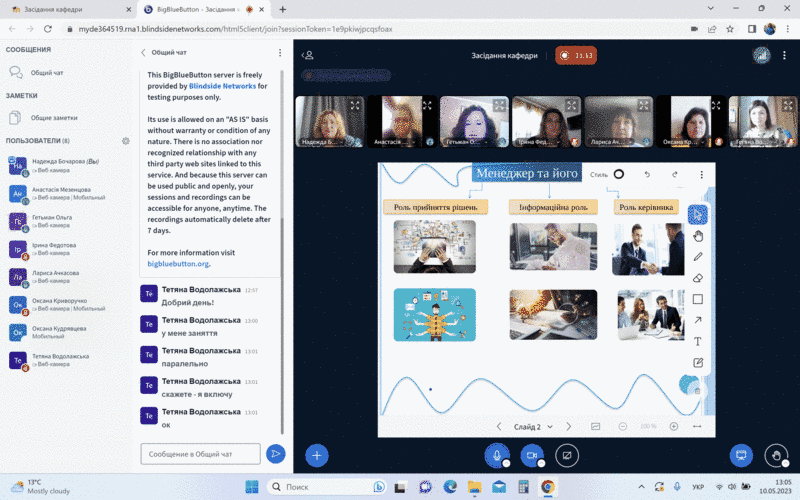Screen dimensions: 800x500
Task: Toggle webcam sharing off
Action: pyautogui.click(x=532, y=455)
